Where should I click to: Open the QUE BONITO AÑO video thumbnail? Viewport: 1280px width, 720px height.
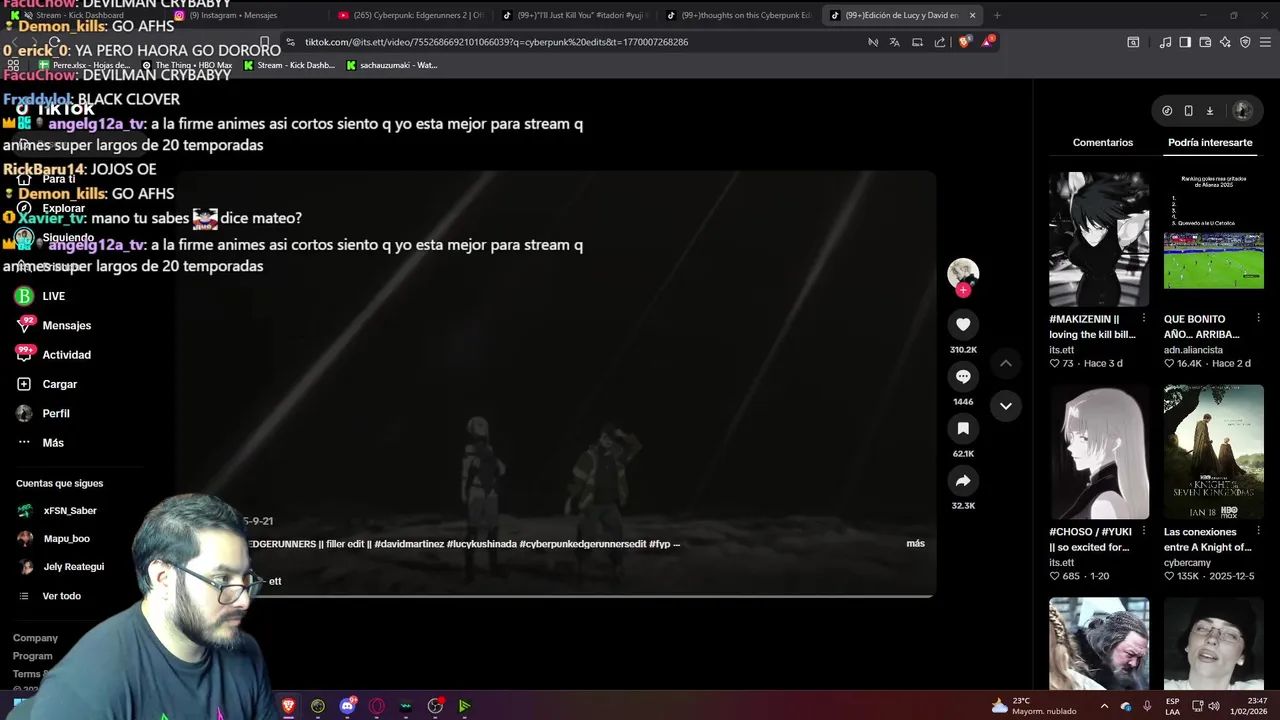tap(1213, 239)
